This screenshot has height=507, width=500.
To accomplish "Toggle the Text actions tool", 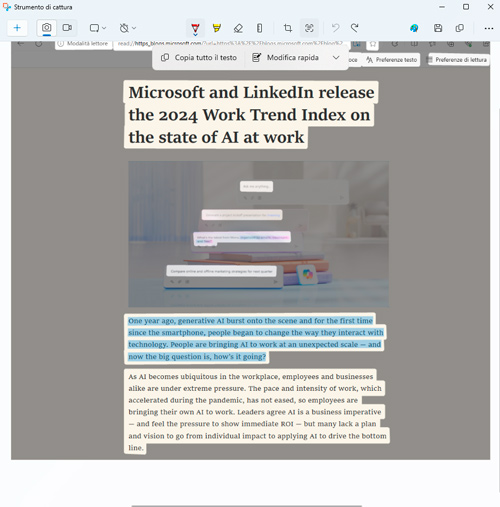I will (309, 28).
